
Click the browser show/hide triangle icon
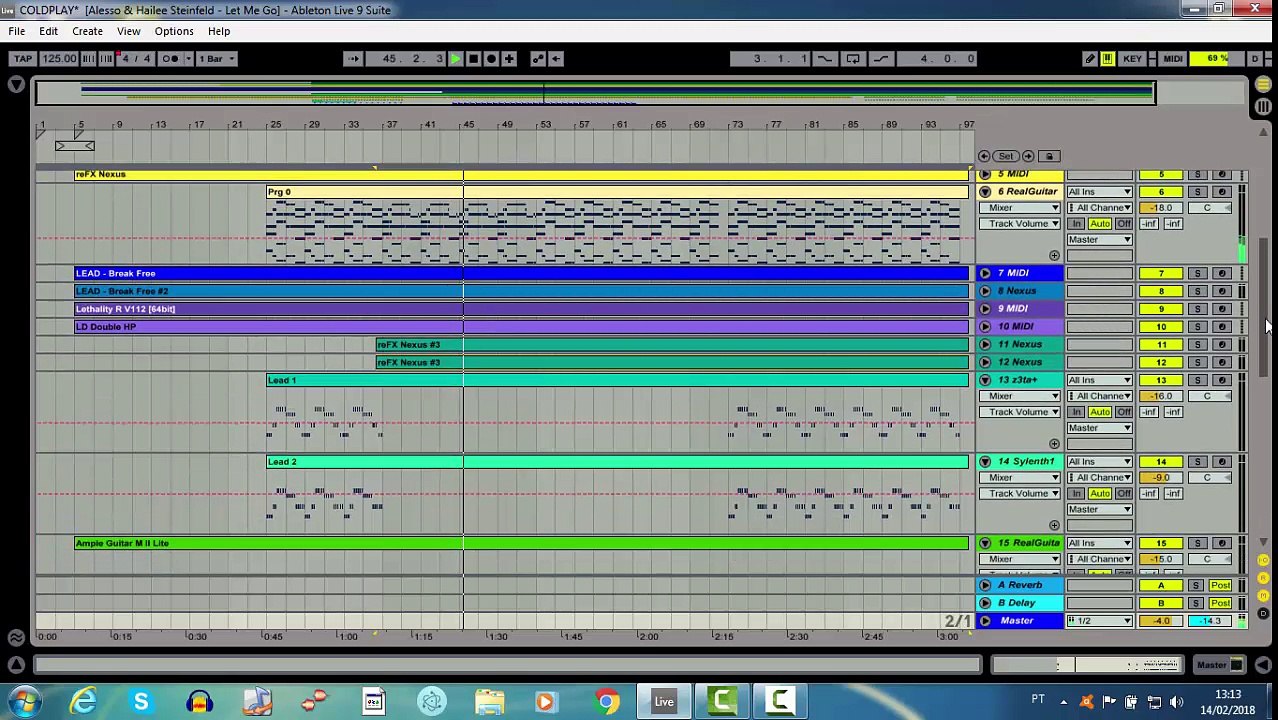click(x=16, y=86)
